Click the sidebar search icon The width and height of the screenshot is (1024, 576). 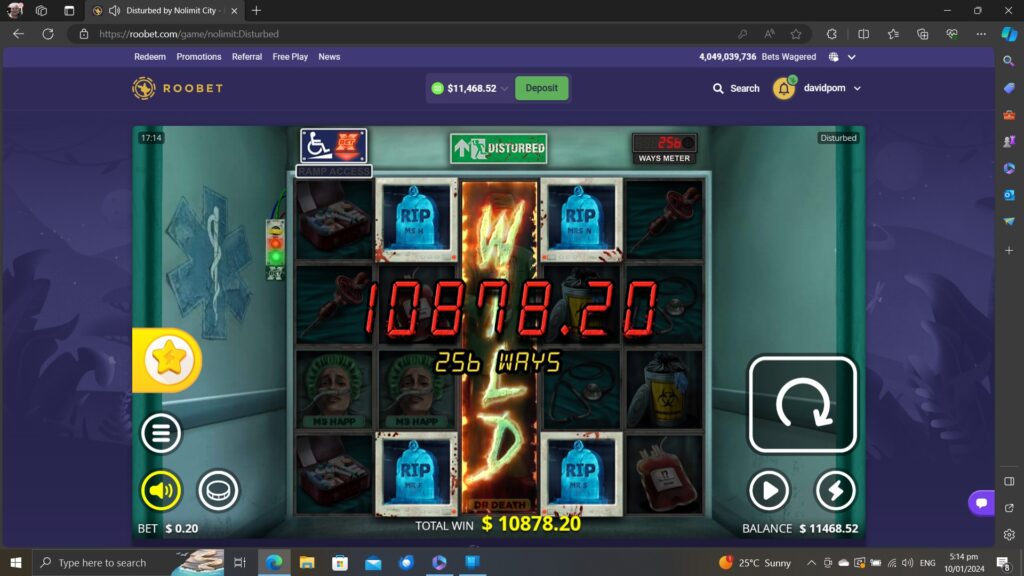[1009, 61]
